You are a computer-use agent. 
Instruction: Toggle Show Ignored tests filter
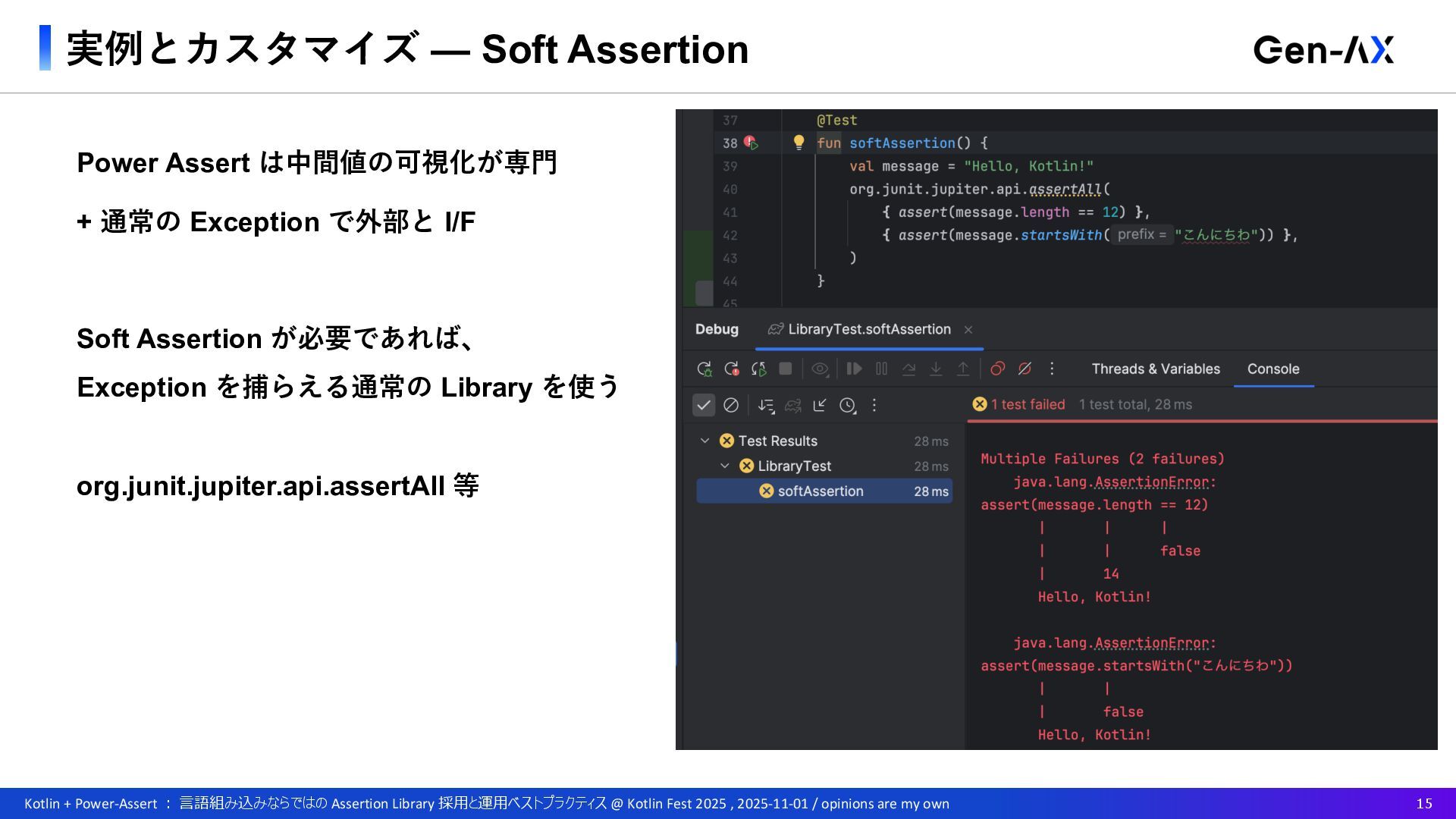pos(731,406)
